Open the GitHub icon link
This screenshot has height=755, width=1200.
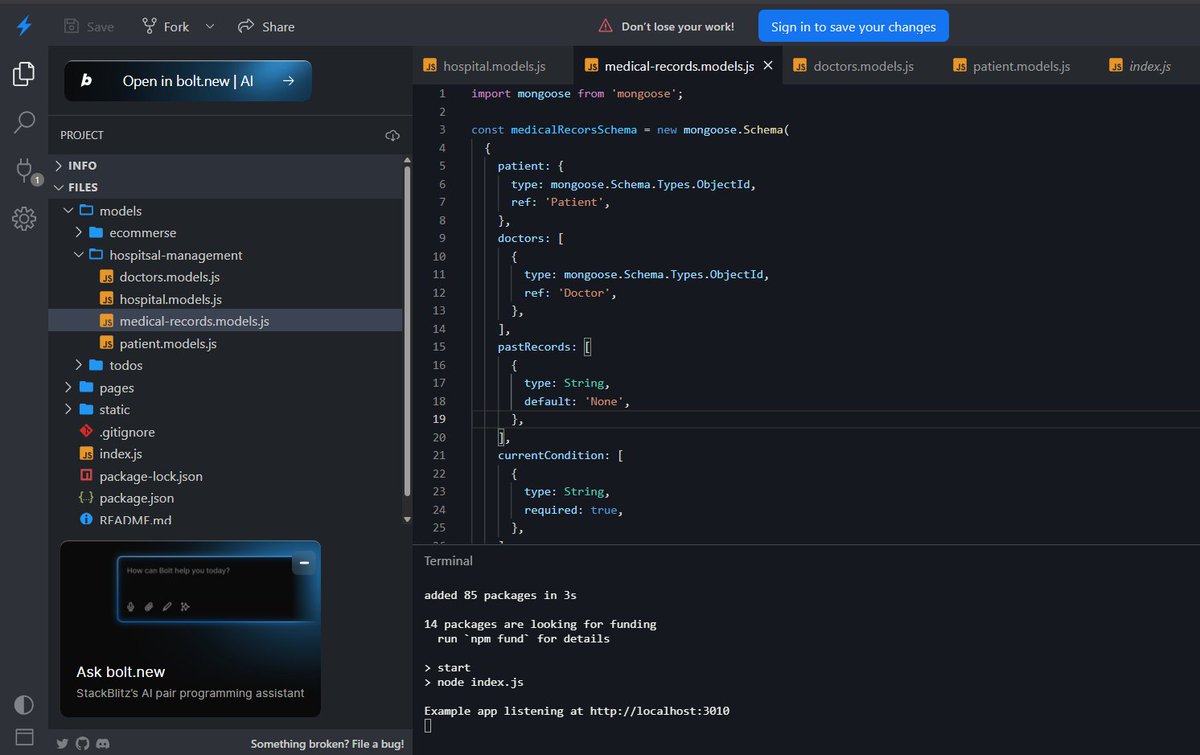pyautogui.click(x=82, y=743)
